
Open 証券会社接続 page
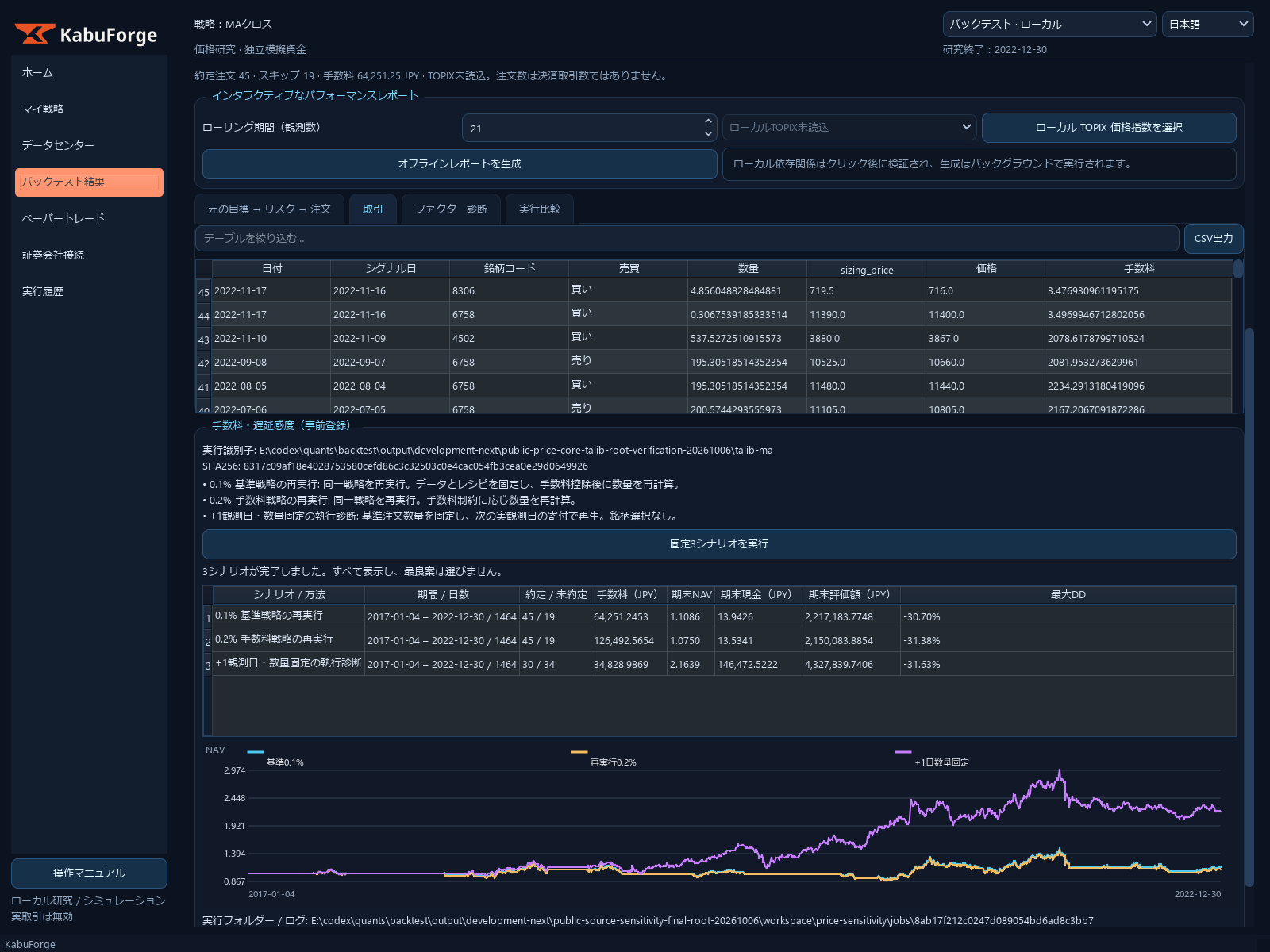pos(89,255)
